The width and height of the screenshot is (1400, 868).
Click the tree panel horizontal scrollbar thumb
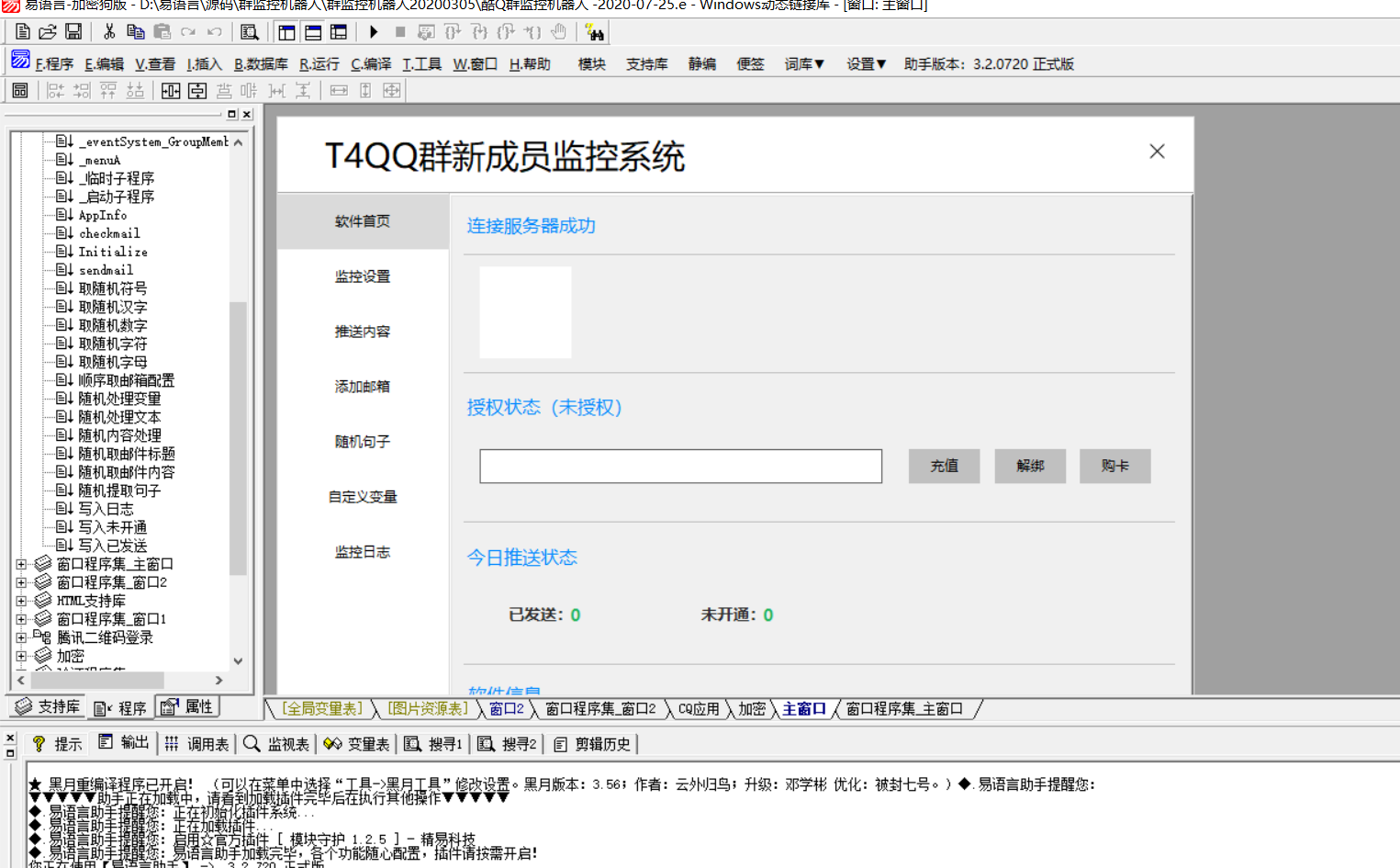(97, 681)
